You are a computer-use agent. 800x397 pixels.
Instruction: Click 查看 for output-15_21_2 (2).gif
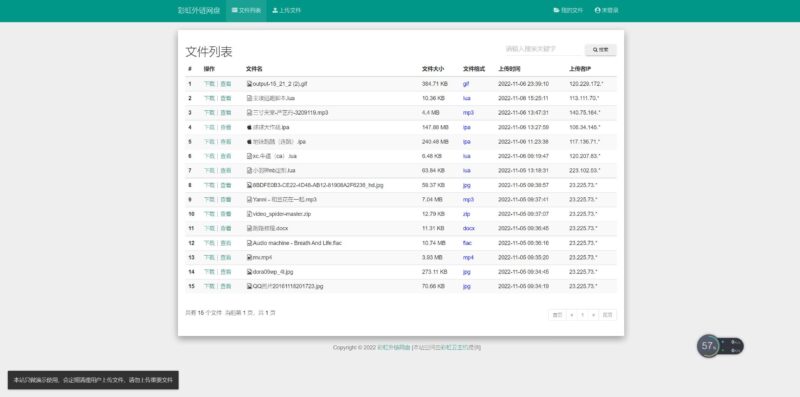pos(226,84)
